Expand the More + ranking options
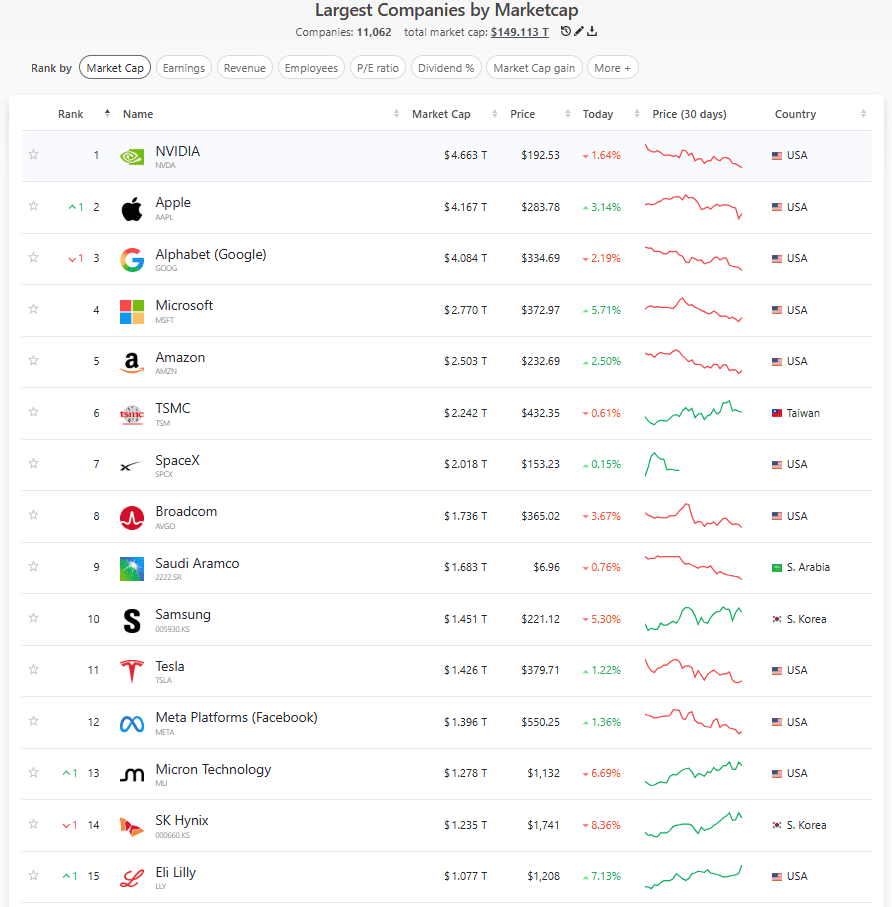The image size is (892, 907). (x=613, y=68)
